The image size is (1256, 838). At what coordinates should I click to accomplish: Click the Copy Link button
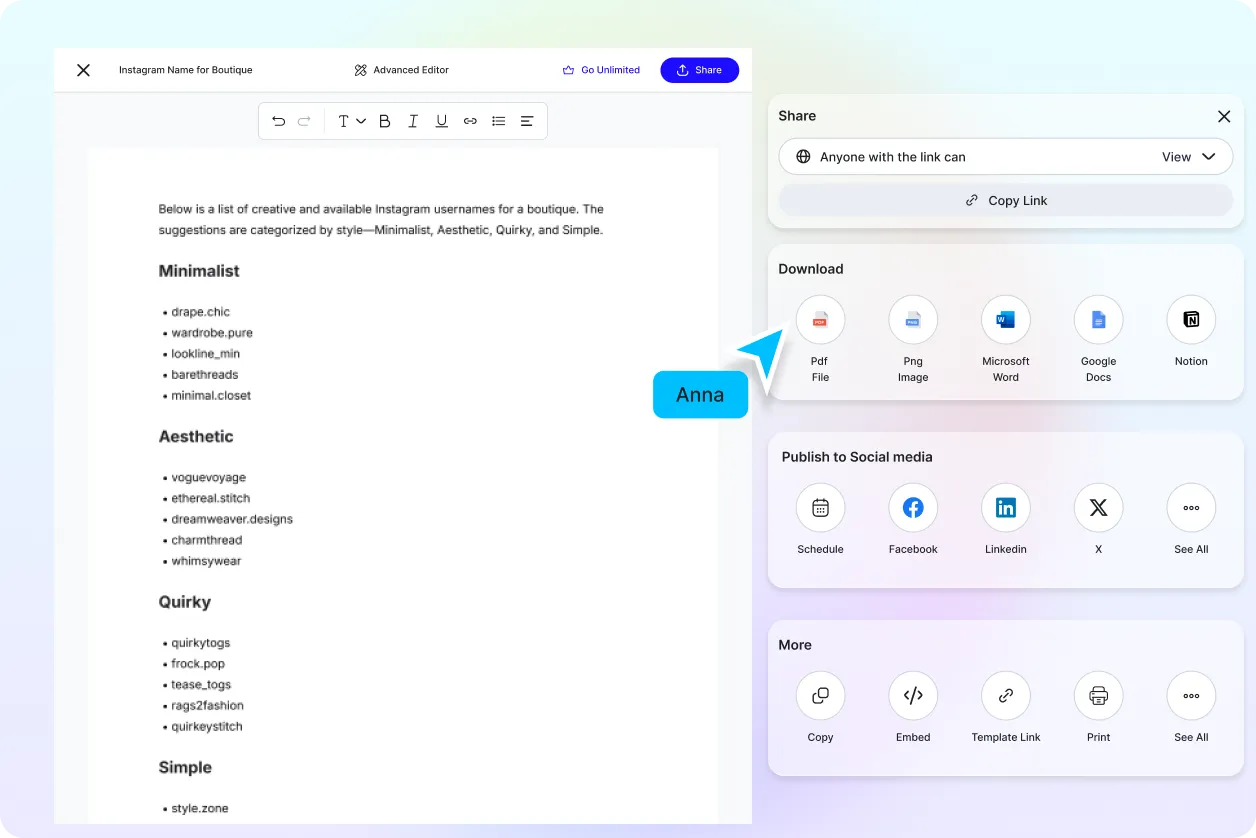click(x=1005, y=200)
